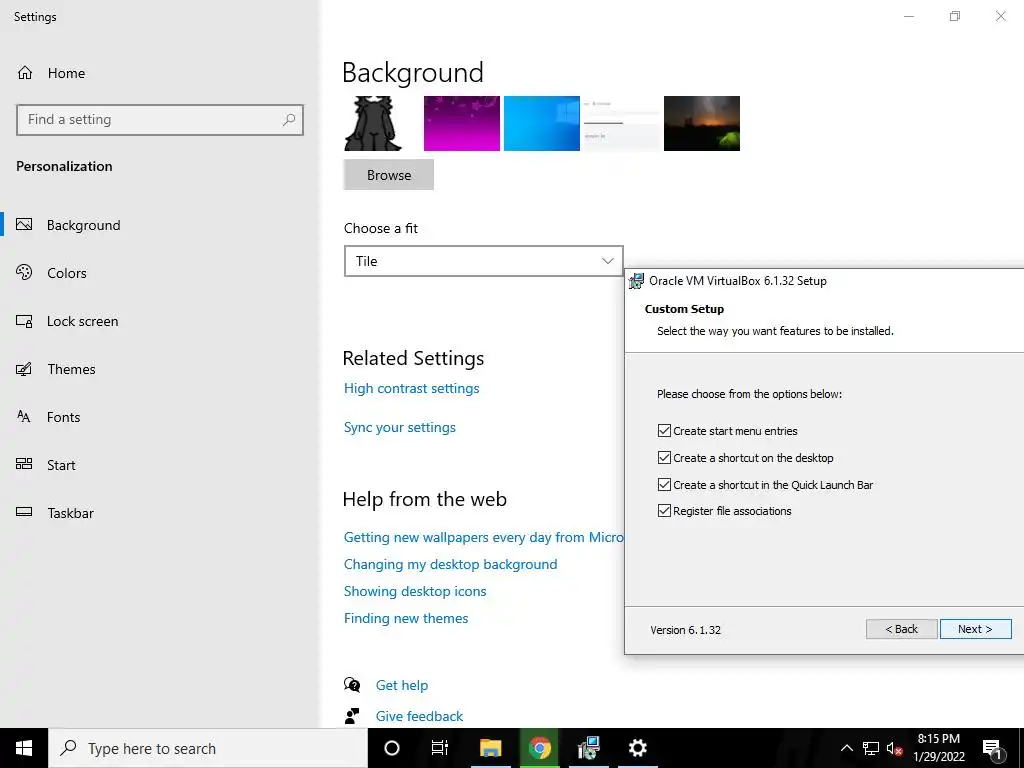Screen dimensions: 1024x768
Task: Open Task View on the taskbar
Action: pos(440,748)
